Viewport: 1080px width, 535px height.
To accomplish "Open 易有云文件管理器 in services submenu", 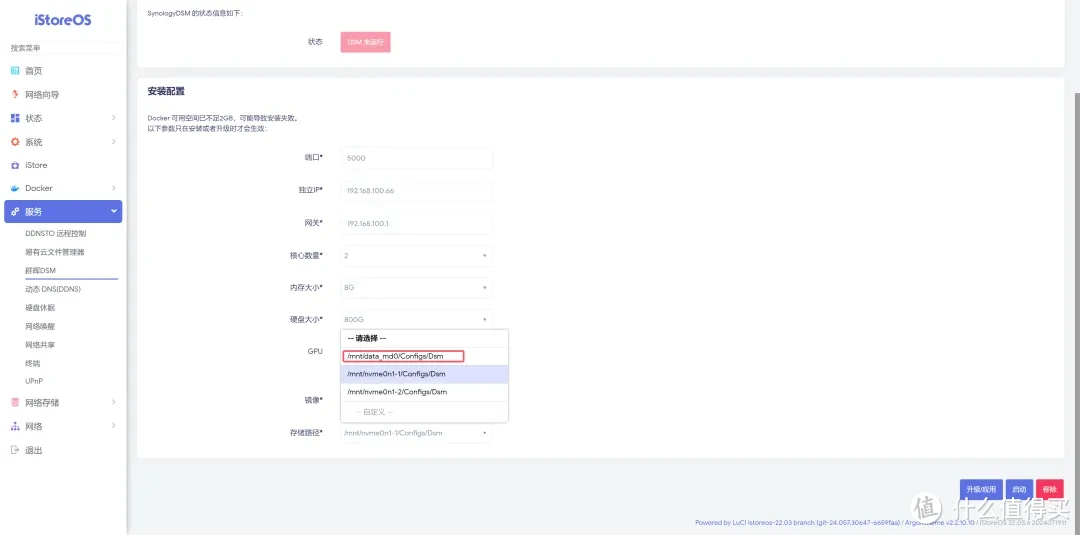I will click(55, 252).
